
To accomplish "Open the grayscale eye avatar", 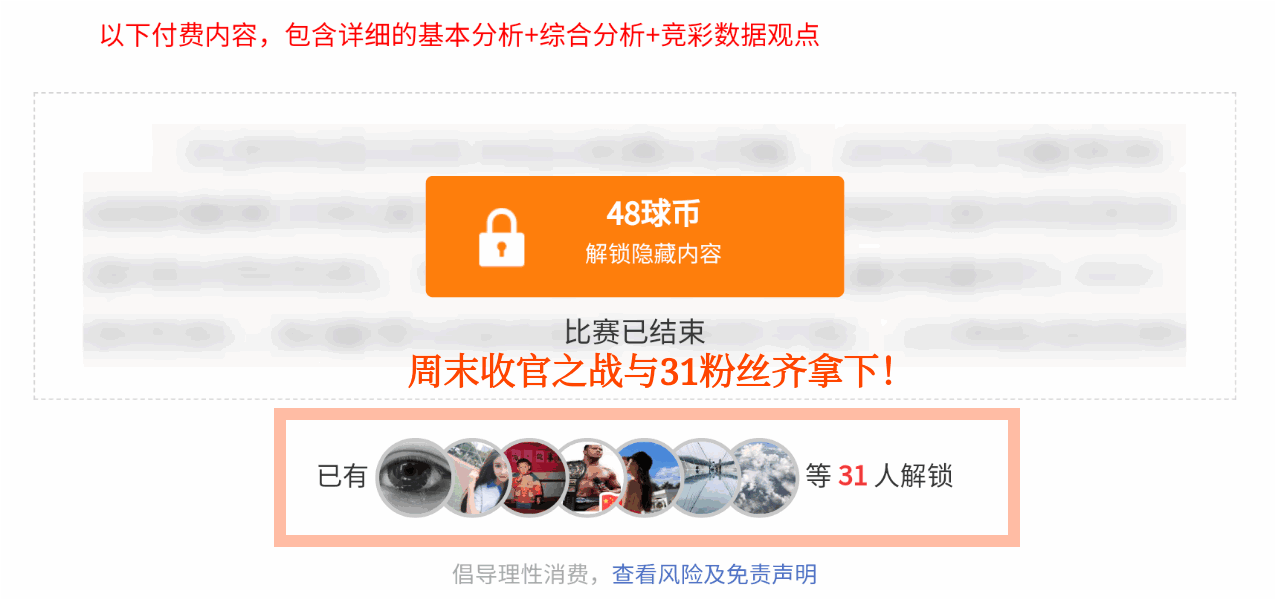I will click(414, 477).
